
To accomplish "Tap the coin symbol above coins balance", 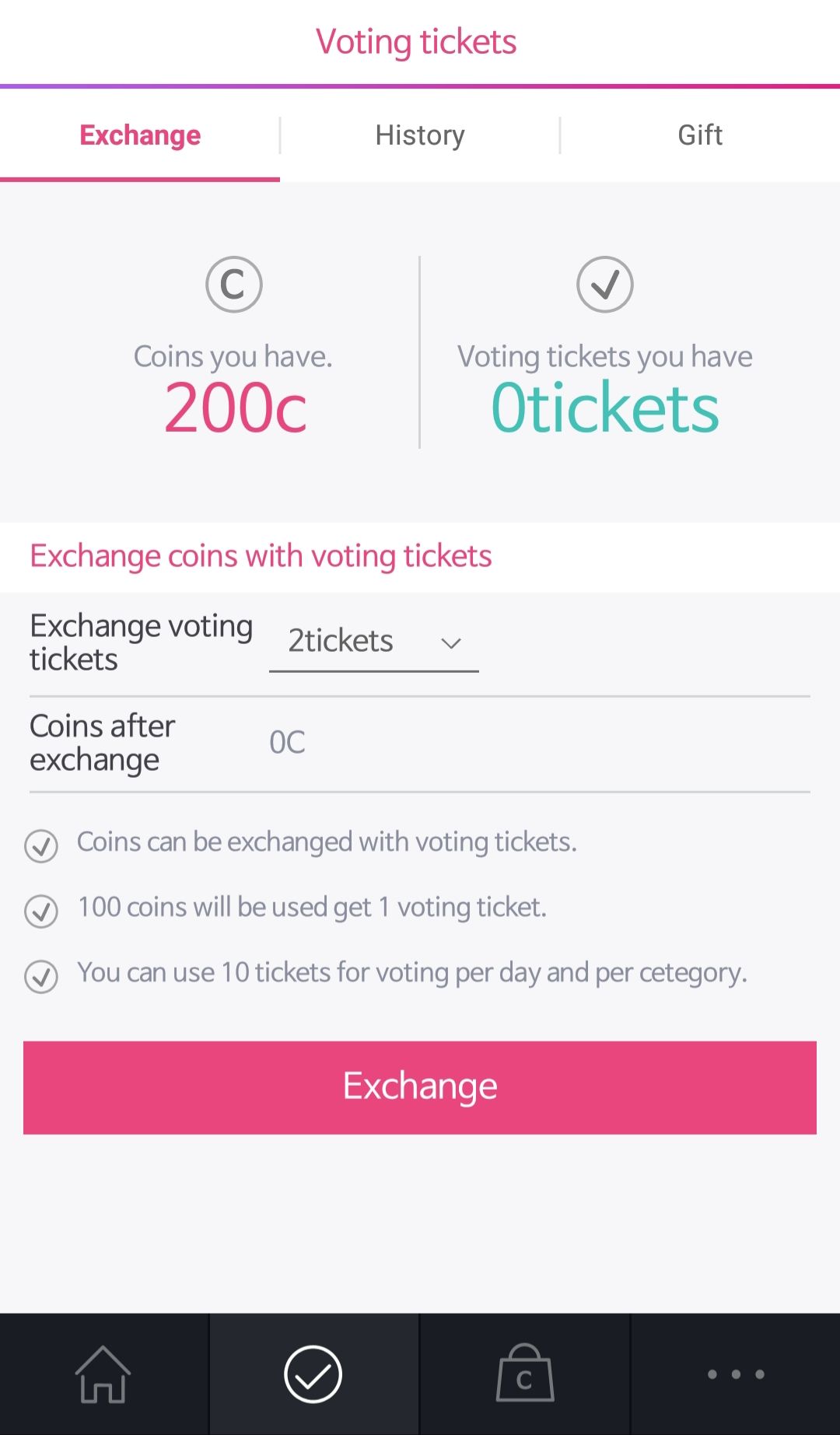I will (x=233, y=285).
